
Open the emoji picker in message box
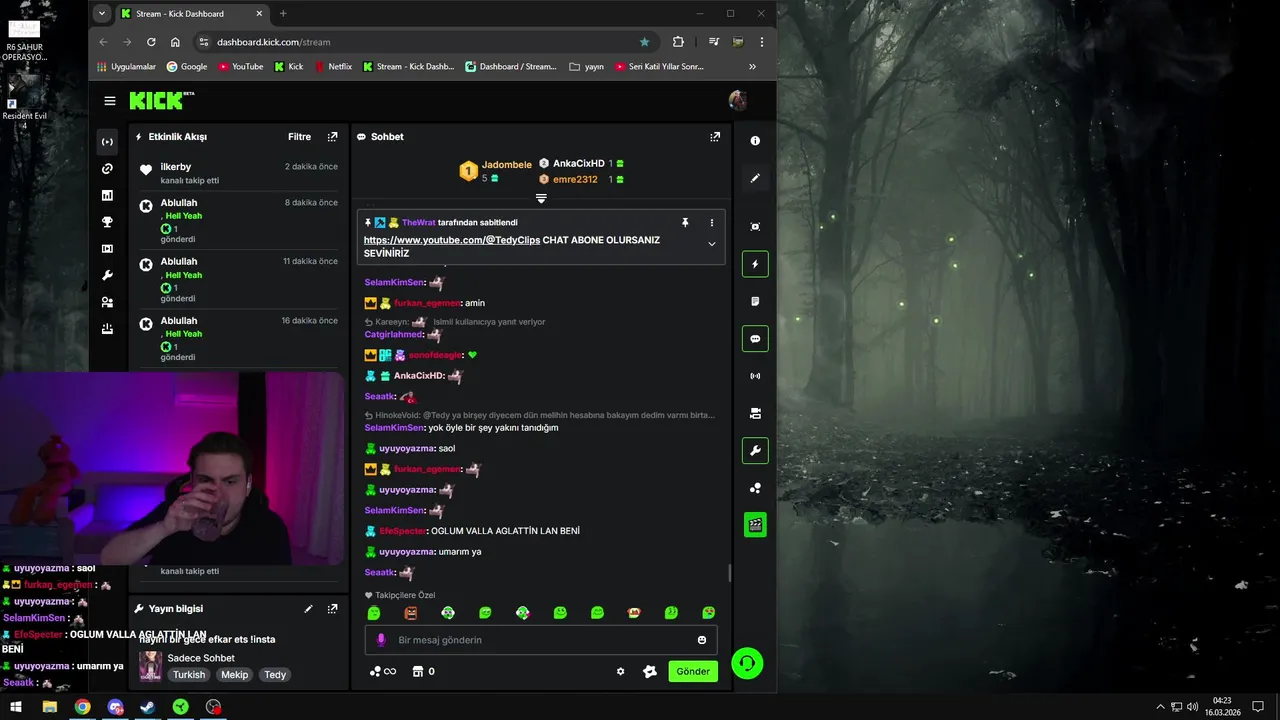[702, 640]
